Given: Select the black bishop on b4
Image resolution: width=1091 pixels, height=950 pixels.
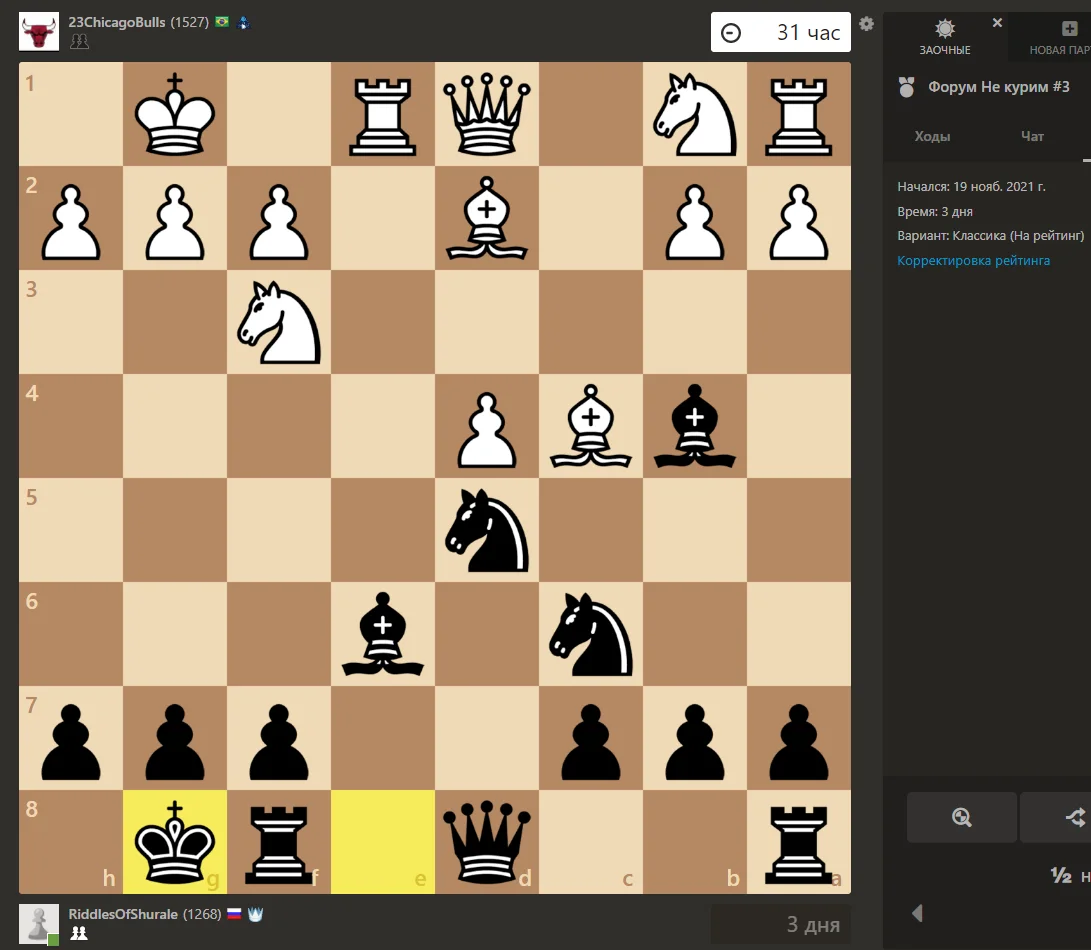Looking at the screenshot, I should (695, 426).
